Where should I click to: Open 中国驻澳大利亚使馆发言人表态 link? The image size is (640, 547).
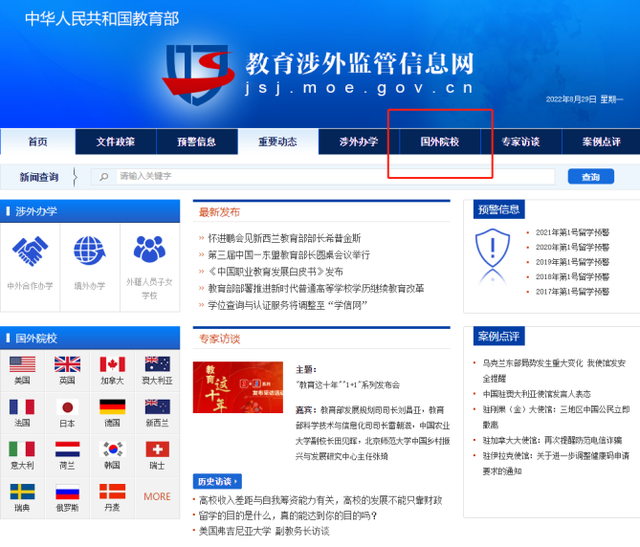coord(537,394)
